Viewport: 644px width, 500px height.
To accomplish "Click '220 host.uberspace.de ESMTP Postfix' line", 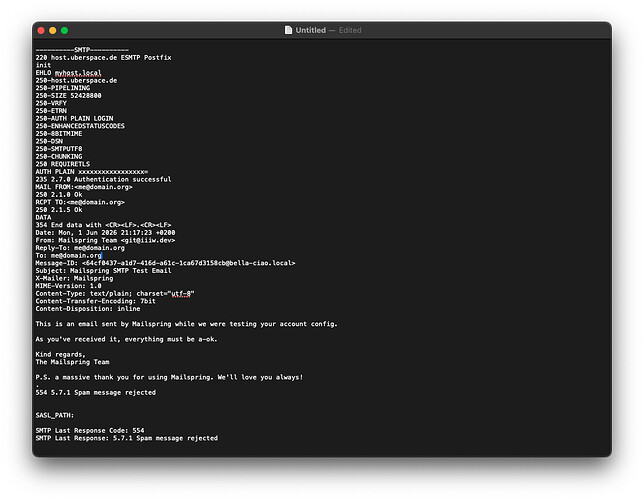I will point(104,58).
